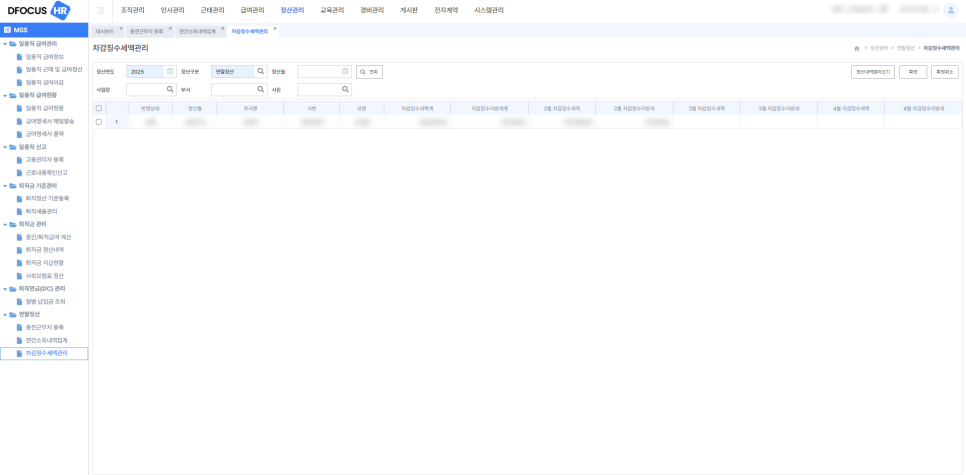Collapse the 퇴직연금(DC) 관리 tree group
The width and height of the screenshot is (966, 475).
coord(5,288)
